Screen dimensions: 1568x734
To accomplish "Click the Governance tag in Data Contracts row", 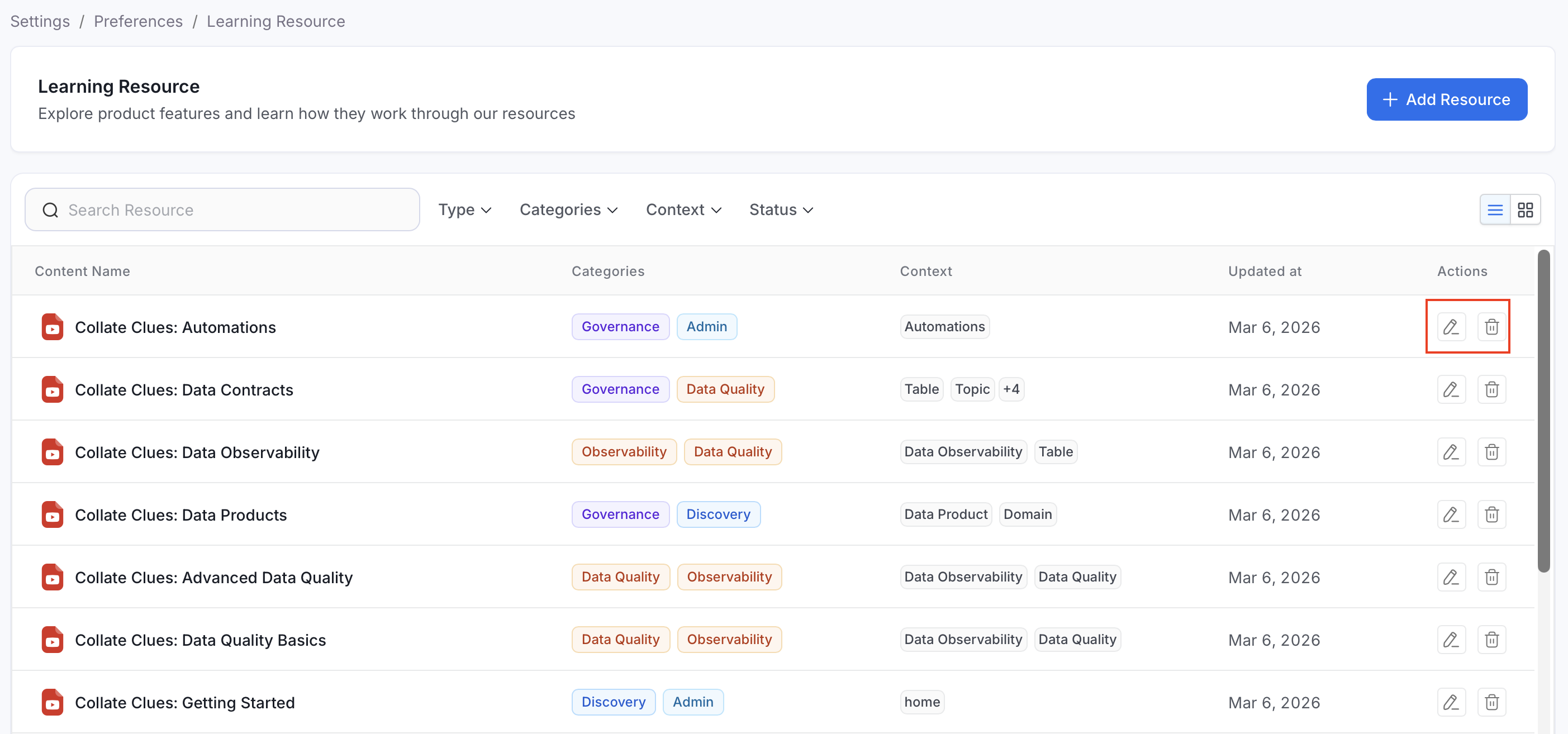I will point(620,389).
